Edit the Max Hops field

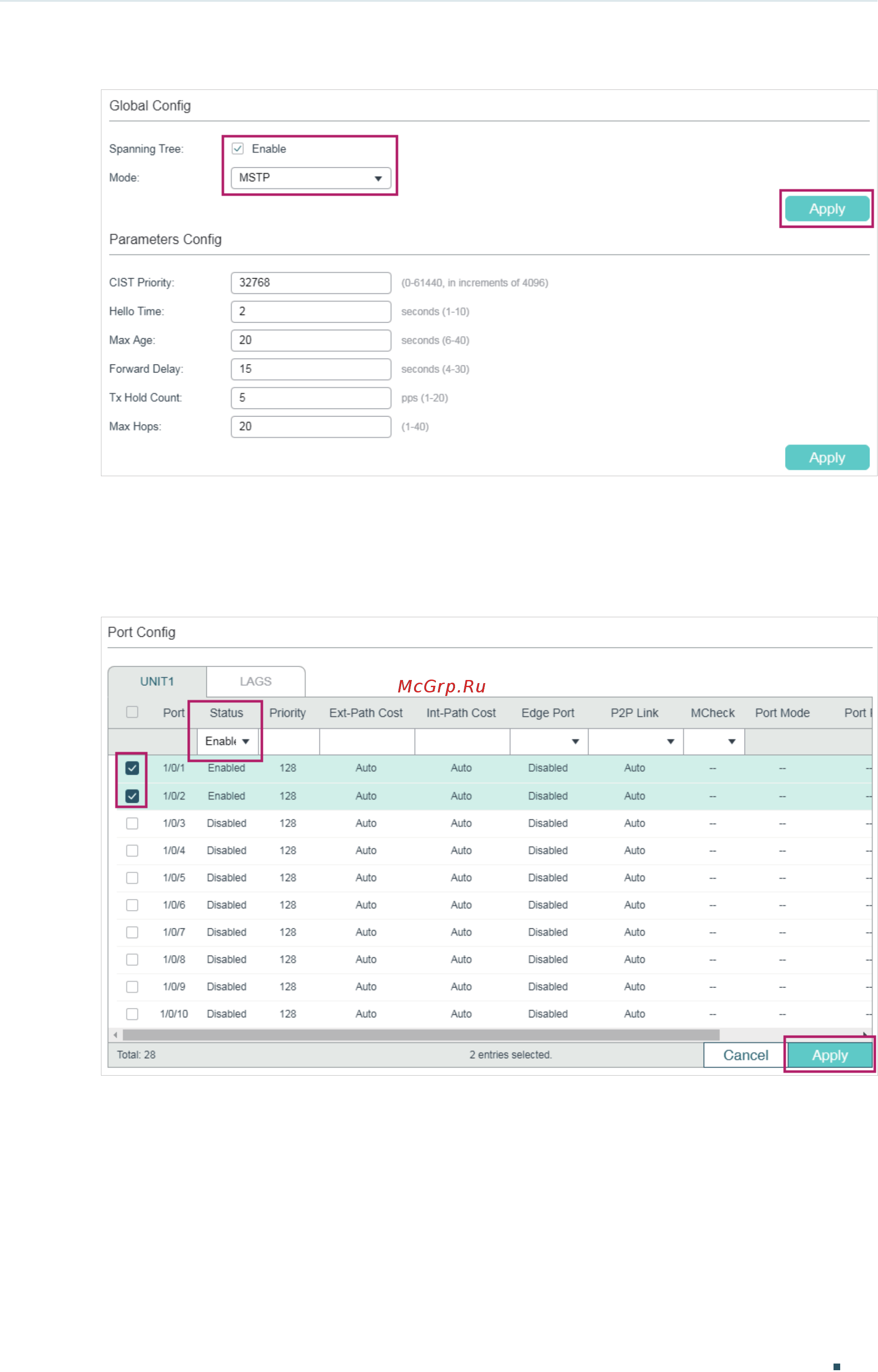[x=311, y=427]
